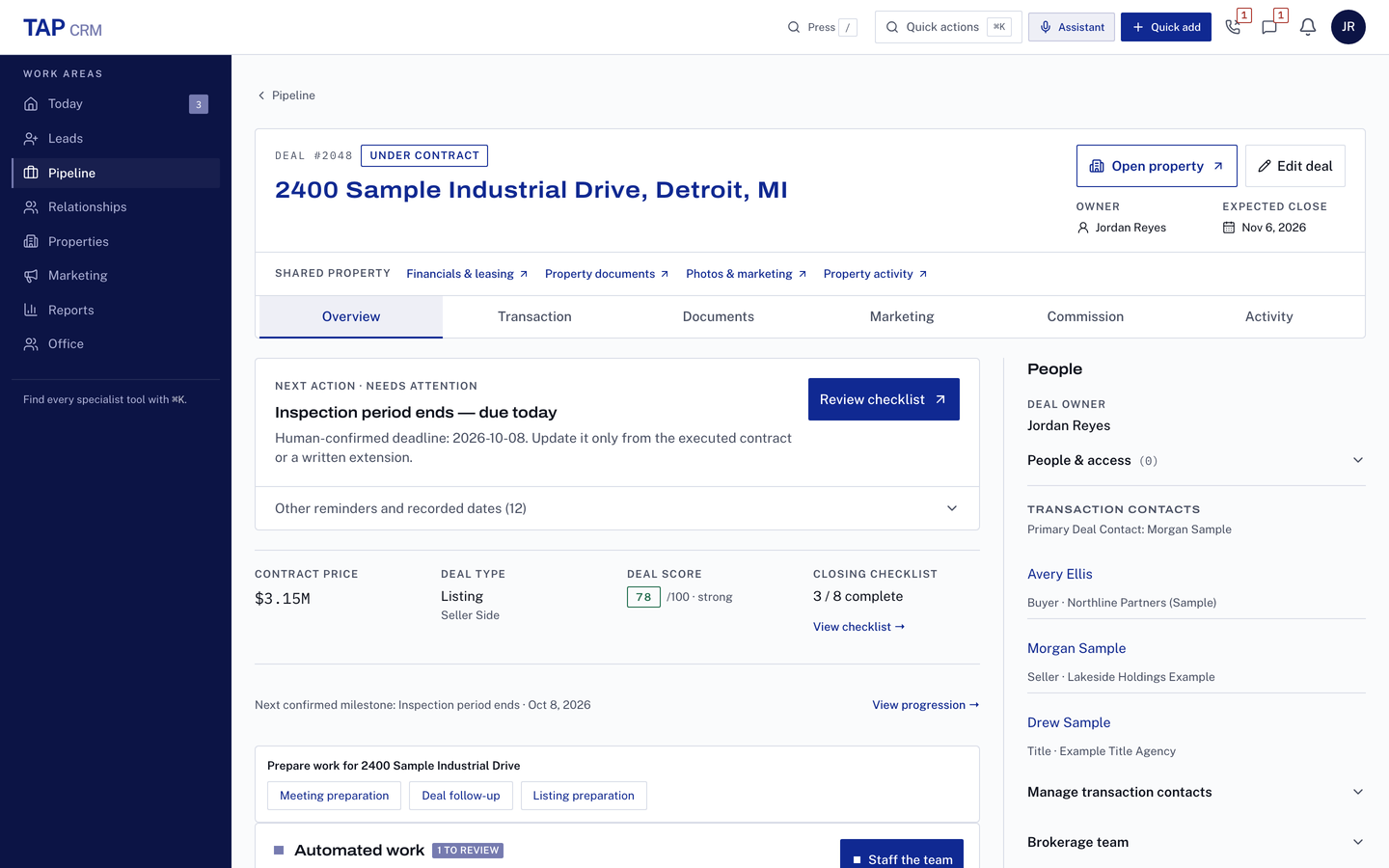Open Financials & leasing link
This screenshot has height=868, width=1389.
(x=467, y=274)
